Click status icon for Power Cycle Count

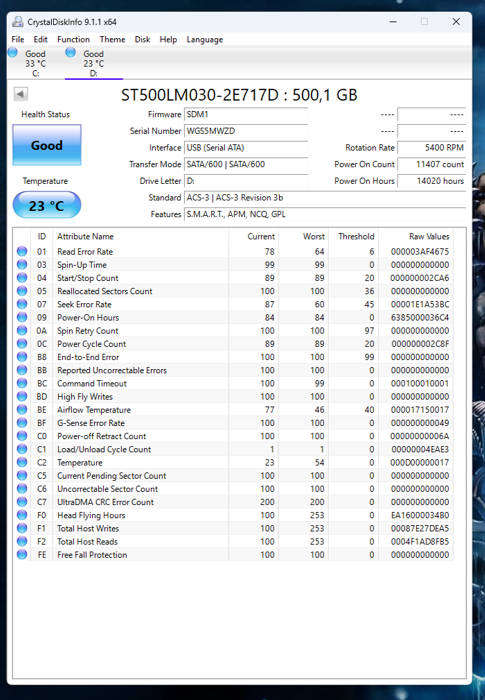pos(21,344)
